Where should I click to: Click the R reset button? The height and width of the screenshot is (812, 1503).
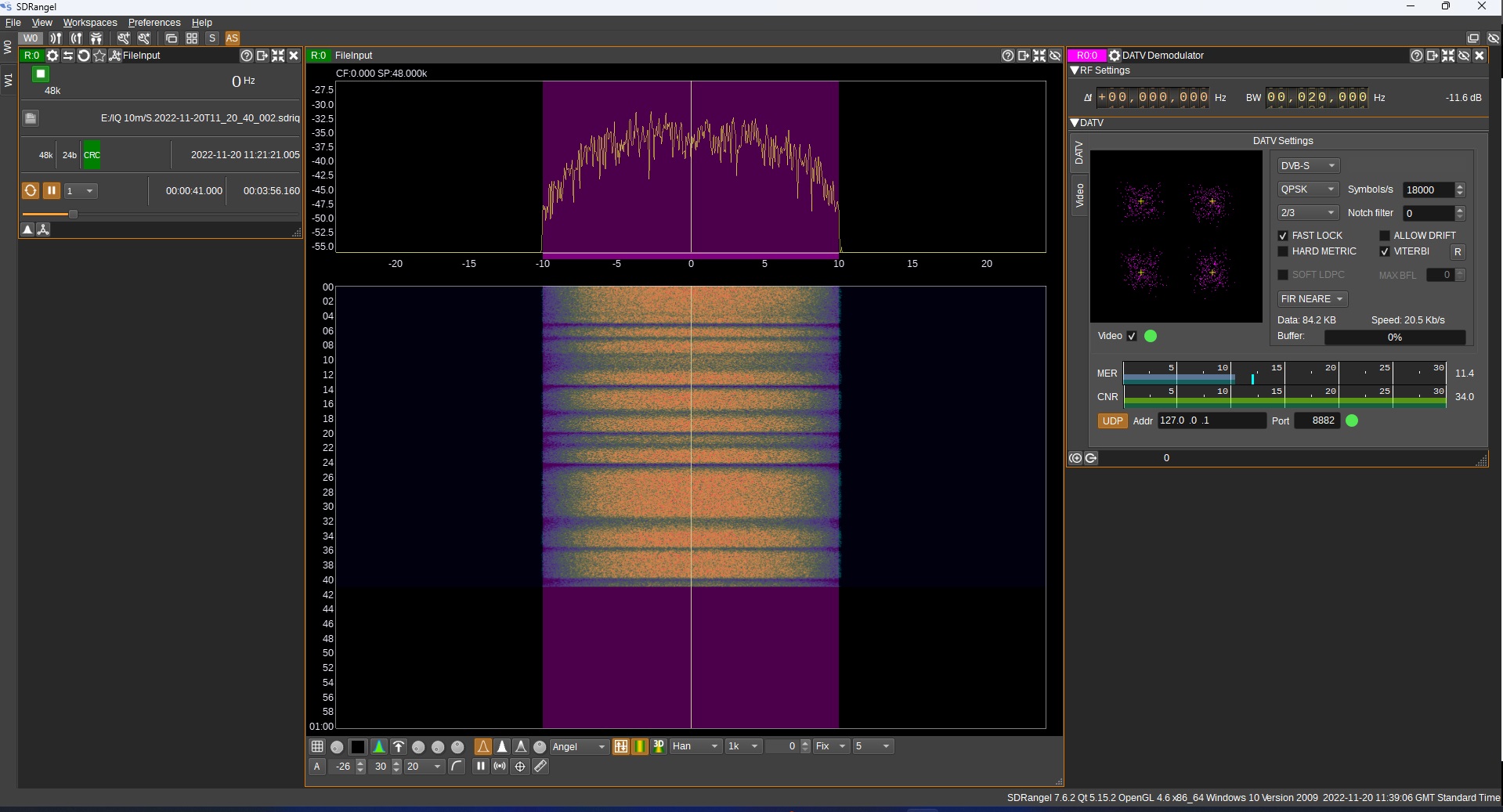(x=1458, y=252)
